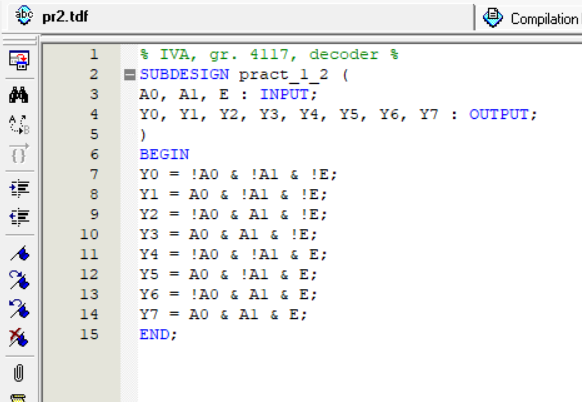
Task: Click the line 'Y7 = A0 & A1 & E;'
Action: point(223,315)
